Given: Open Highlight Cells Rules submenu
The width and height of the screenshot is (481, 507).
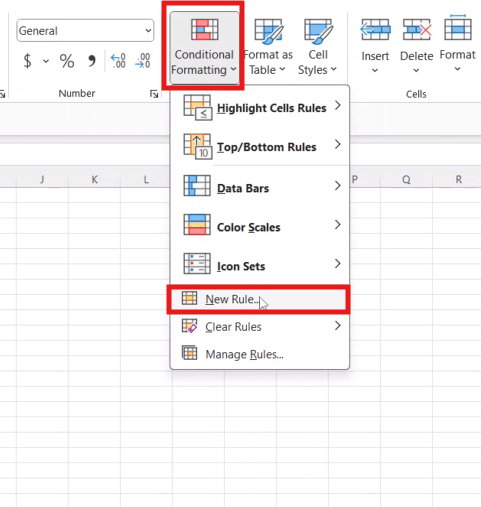Looking at the screenshot, I should coord(260,107).
